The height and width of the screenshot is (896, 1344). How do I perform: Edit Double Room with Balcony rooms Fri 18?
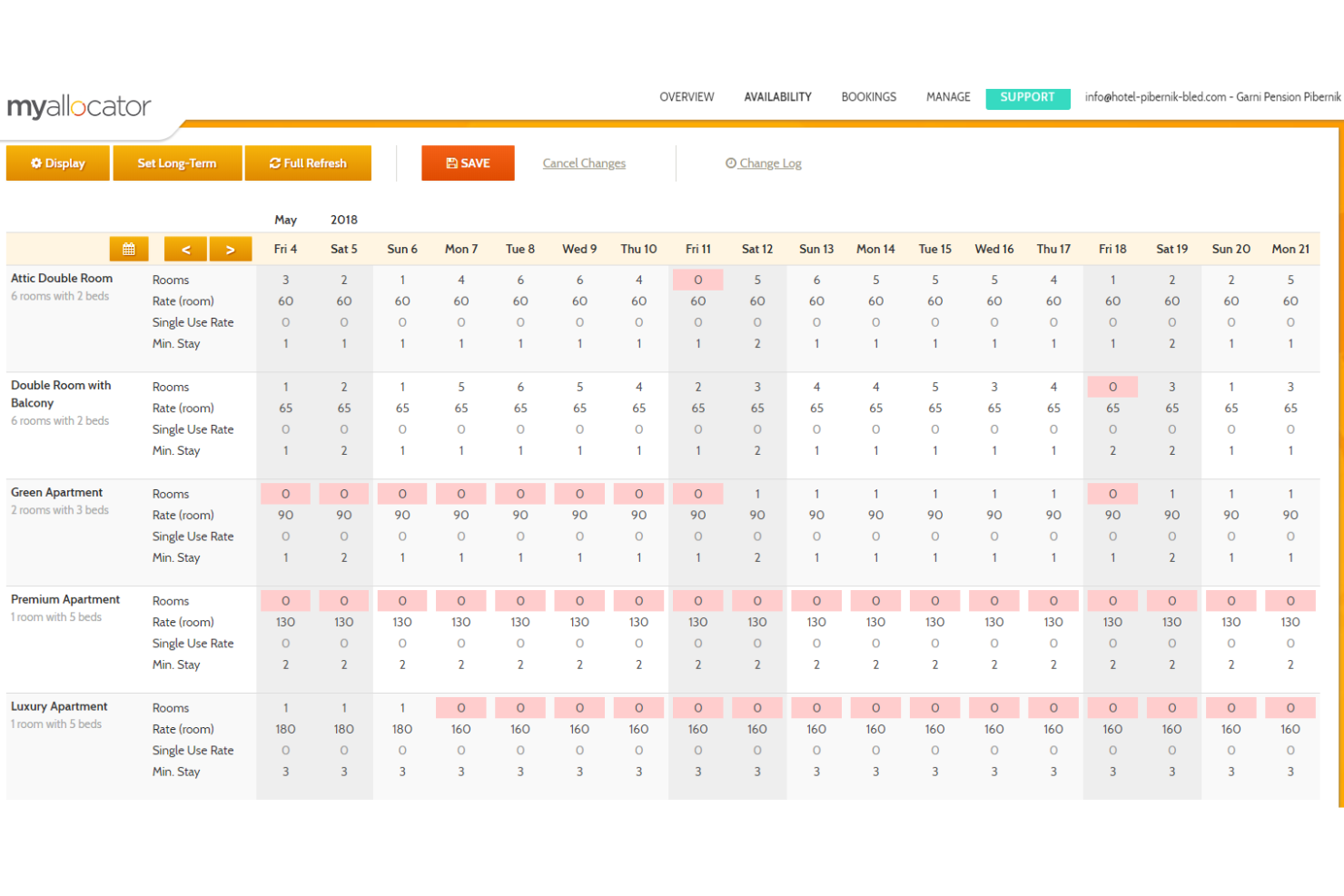tap(1112, 387)
